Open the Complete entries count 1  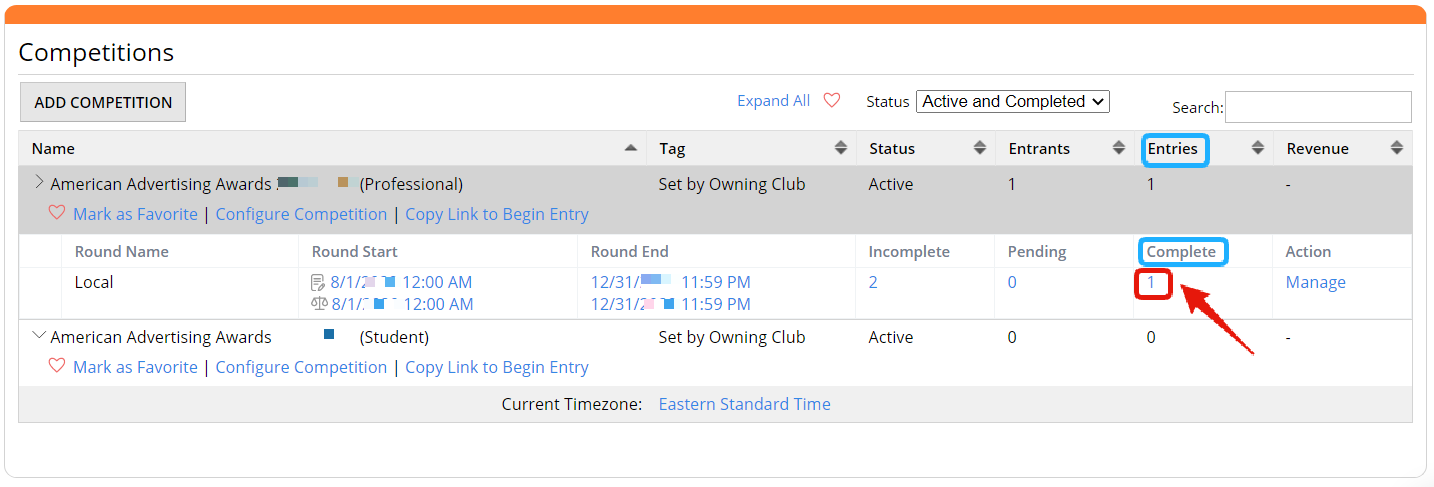(1151, 283)
